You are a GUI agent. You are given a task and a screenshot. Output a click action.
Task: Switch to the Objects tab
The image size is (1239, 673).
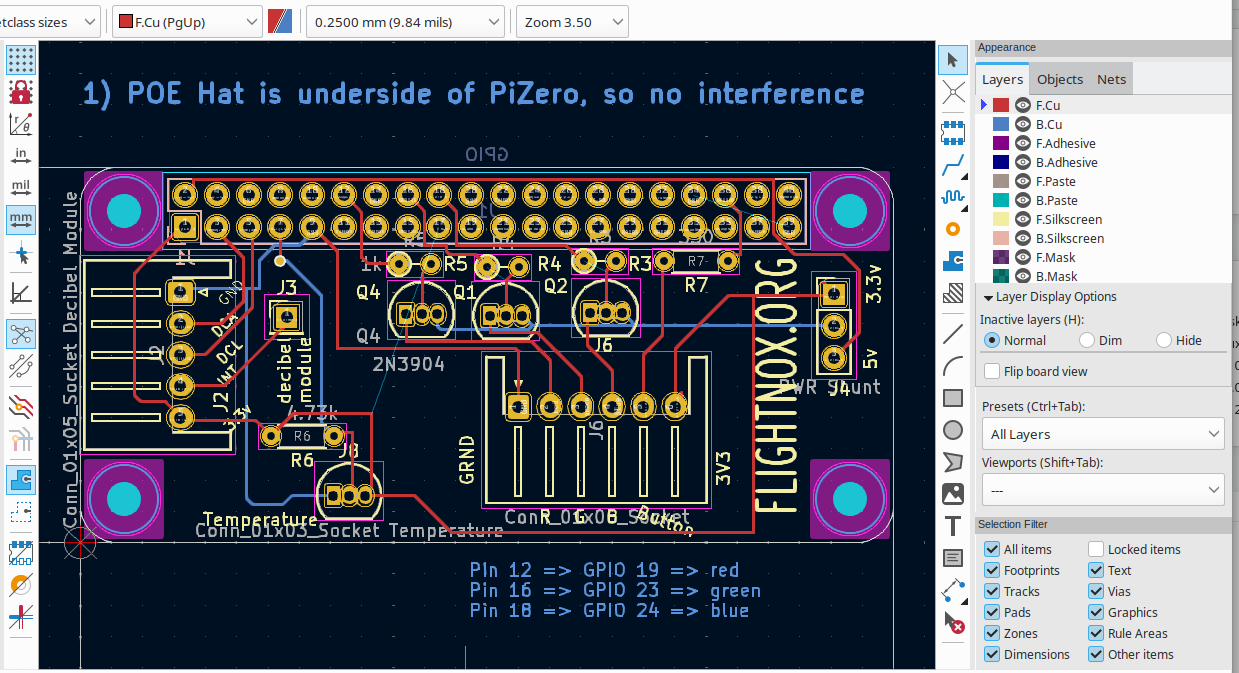pos(1060,79)
